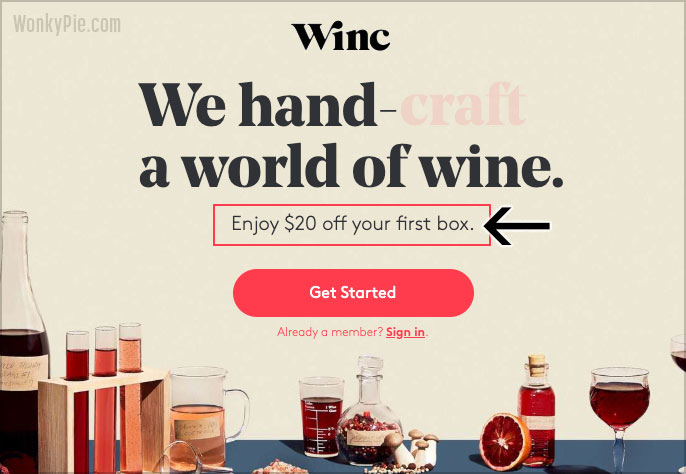This screenshot has width=686, height=474.
Task: Select the measuring beaker of red wine
Action: [321, 417]
